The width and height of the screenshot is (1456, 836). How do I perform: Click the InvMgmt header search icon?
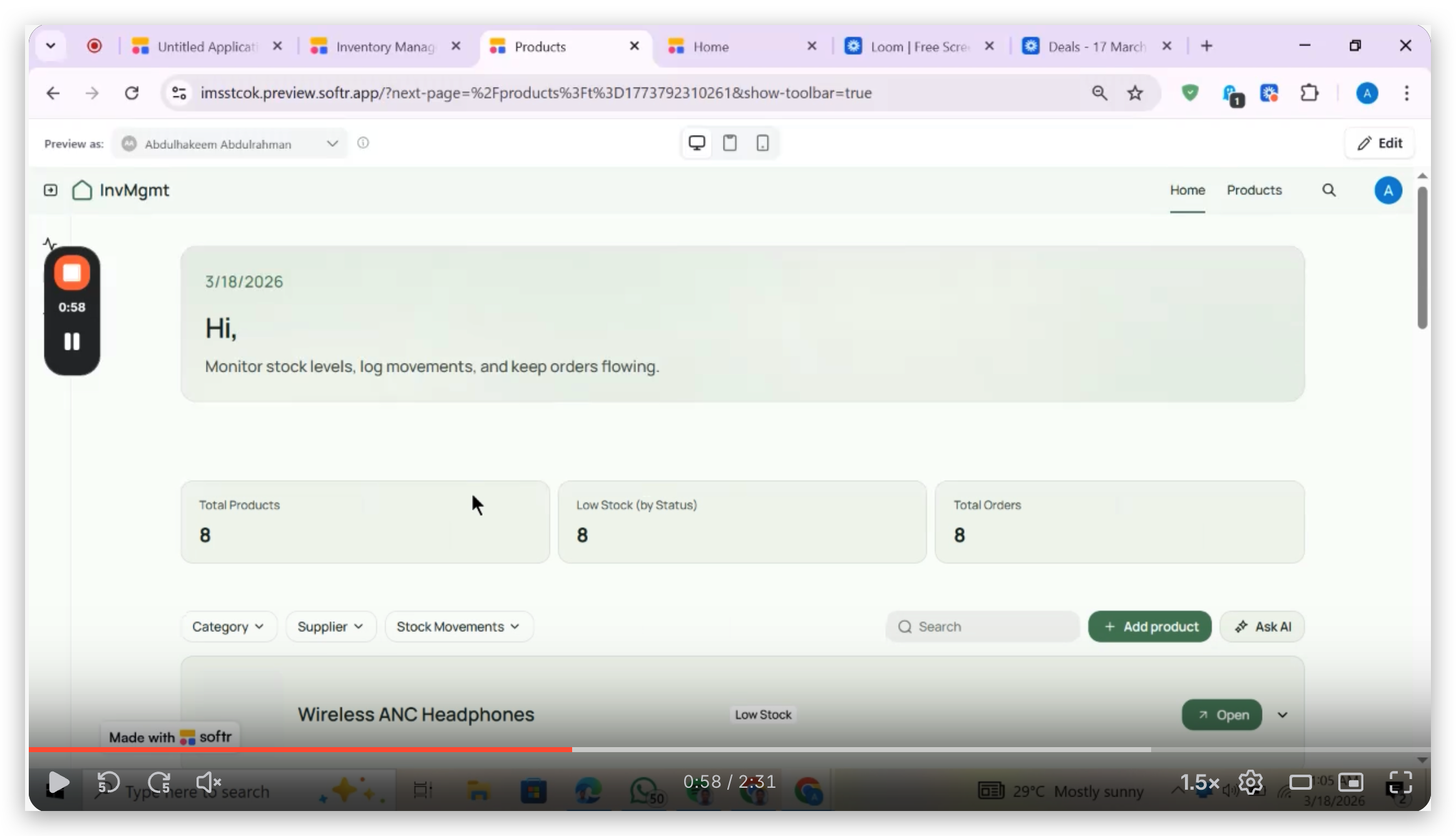pos(1329,190)
